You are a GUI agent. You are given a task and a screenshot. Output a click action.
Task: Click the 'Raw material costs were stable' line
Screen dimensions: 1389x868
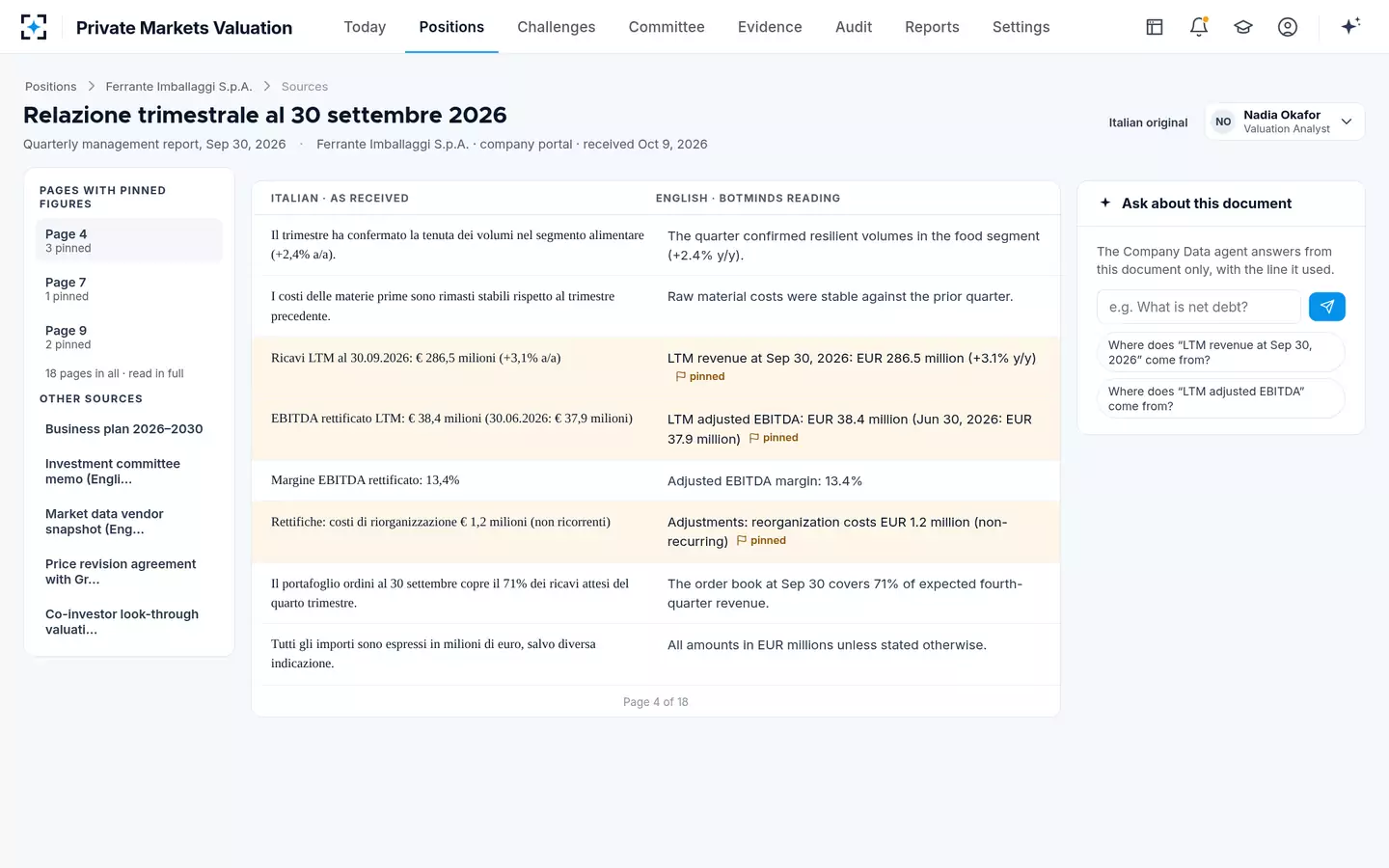click(x=840, y=297)
